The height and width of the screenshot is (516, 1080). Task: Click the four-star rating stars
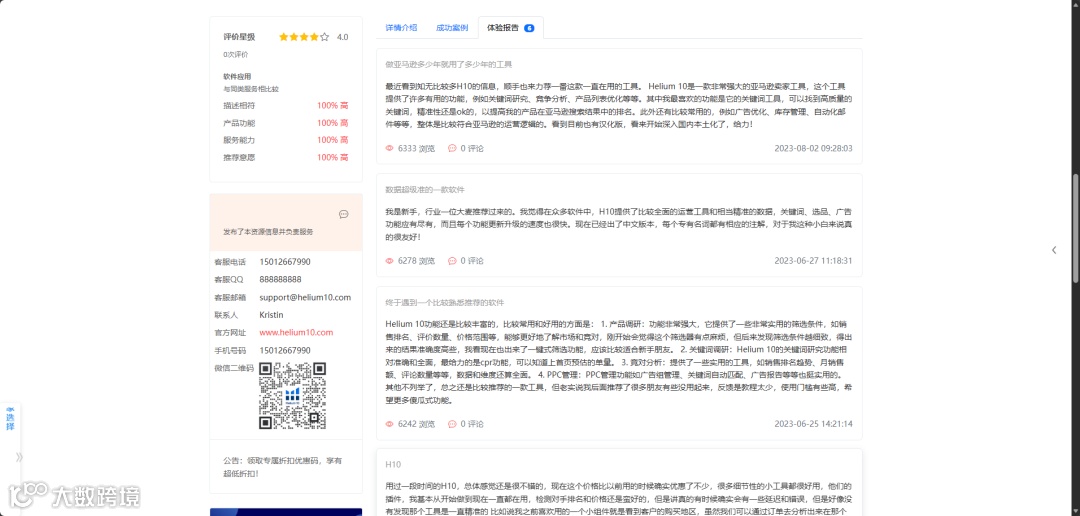(304, 37)
